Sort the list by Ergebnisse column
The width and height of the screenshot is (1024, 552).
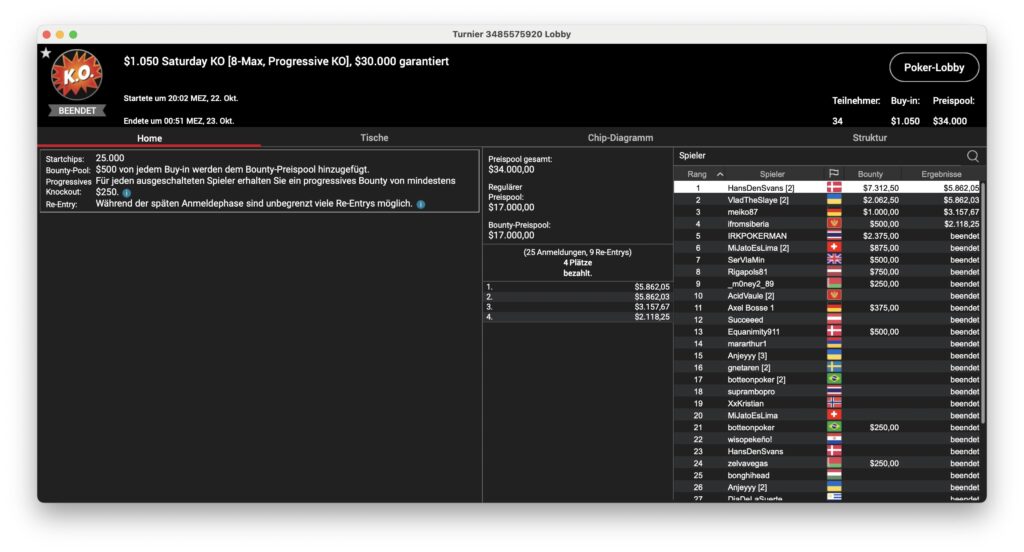pyautogui.click(x=940, y=174)
